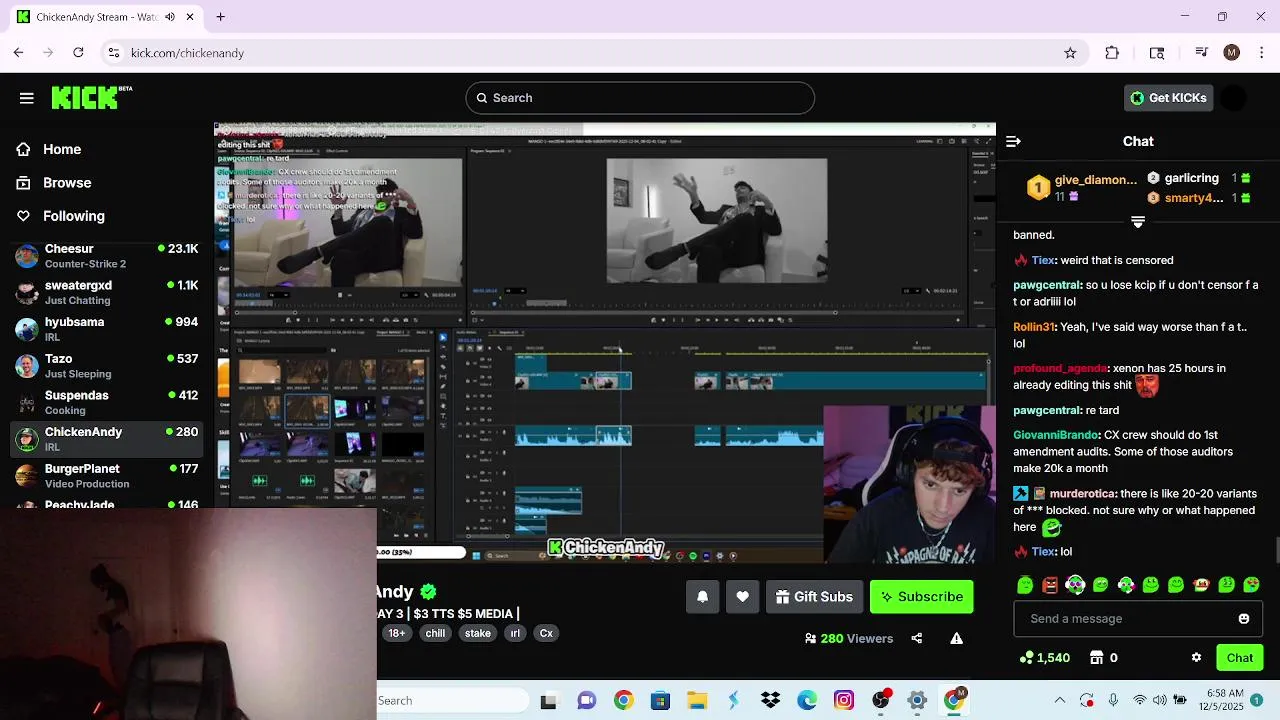Open Task View on the taskbar
The height and width of the screenshot is (720, 1280).
[548, 701]
